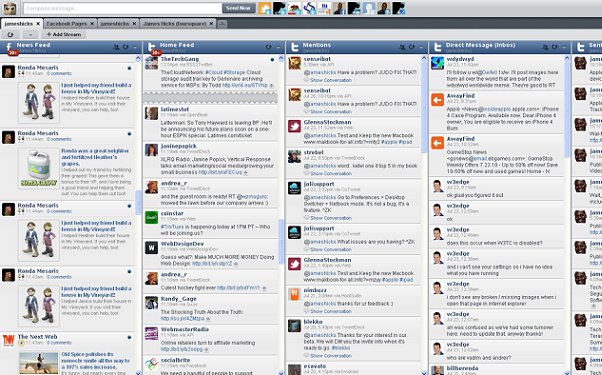Viewport: 602px width, 375px height.
Task: Refresh the Mentions column
Action: (x=411, y=47)
